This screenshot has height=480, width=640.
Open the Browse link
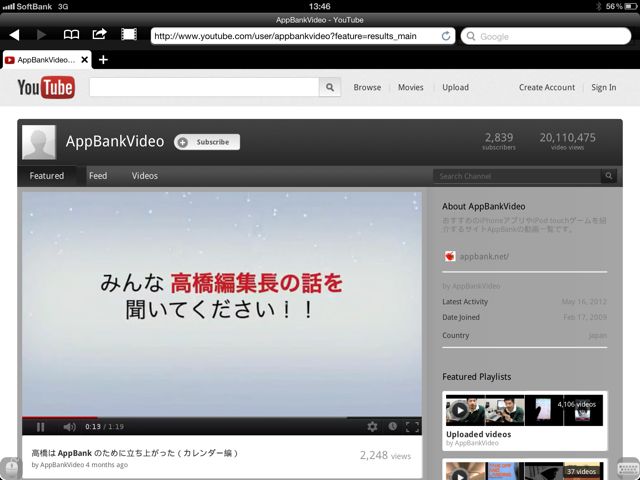point(367,87)
